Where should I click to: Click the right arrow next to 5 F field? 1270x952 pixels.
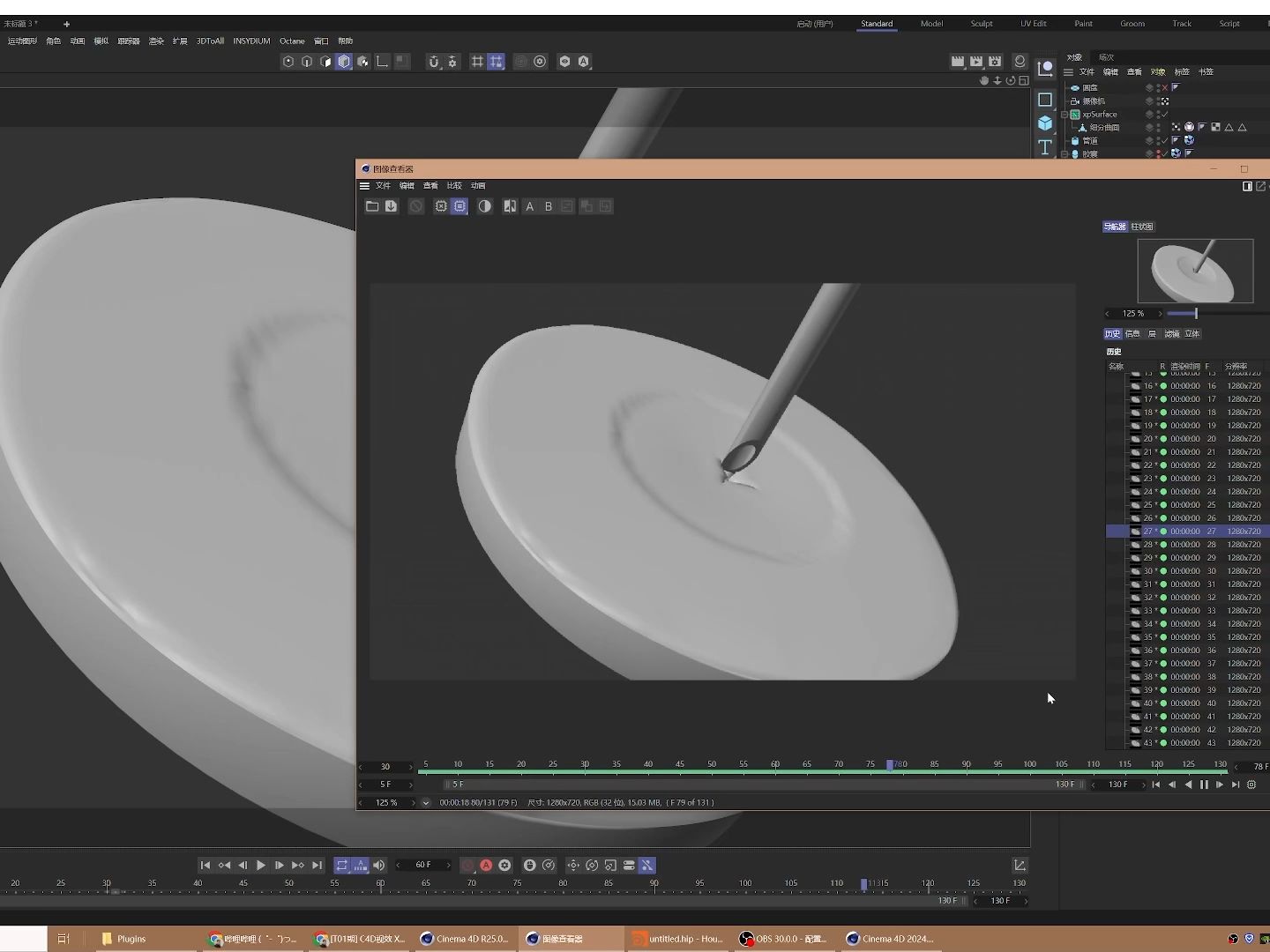click(x=411, y=785)
